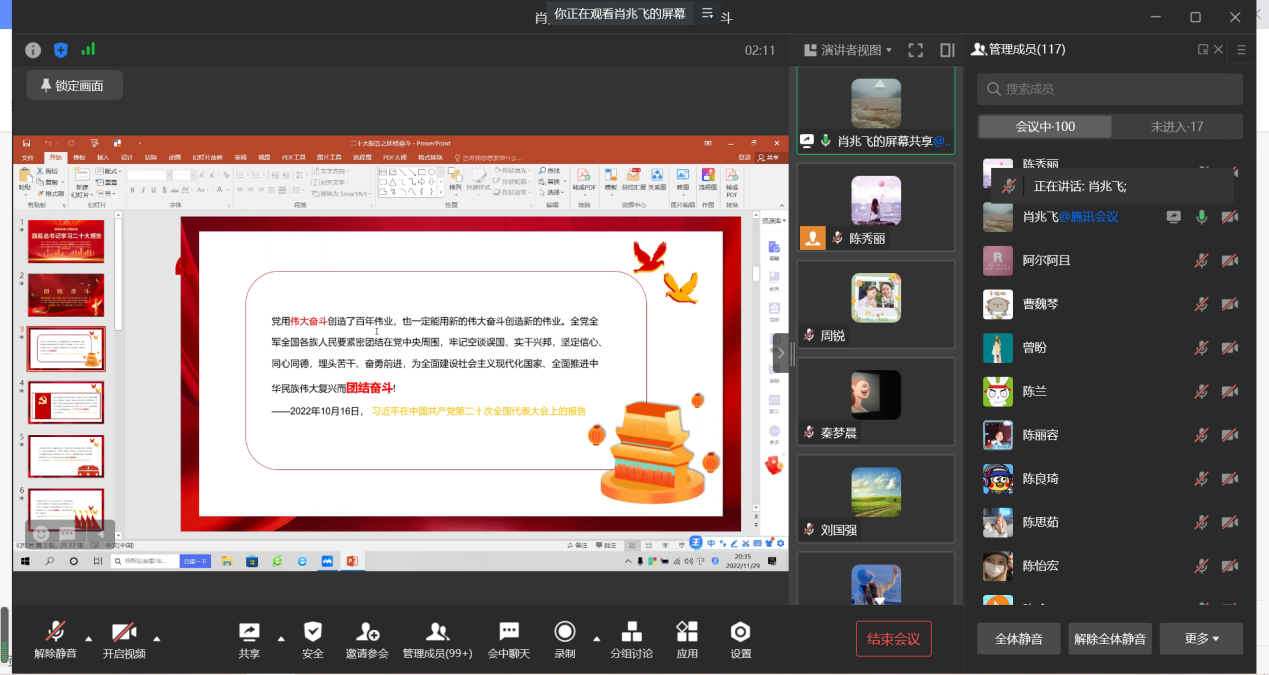The image size is (1269, 675).
Task: Start recording the meeting
Action: pos(565,638)
